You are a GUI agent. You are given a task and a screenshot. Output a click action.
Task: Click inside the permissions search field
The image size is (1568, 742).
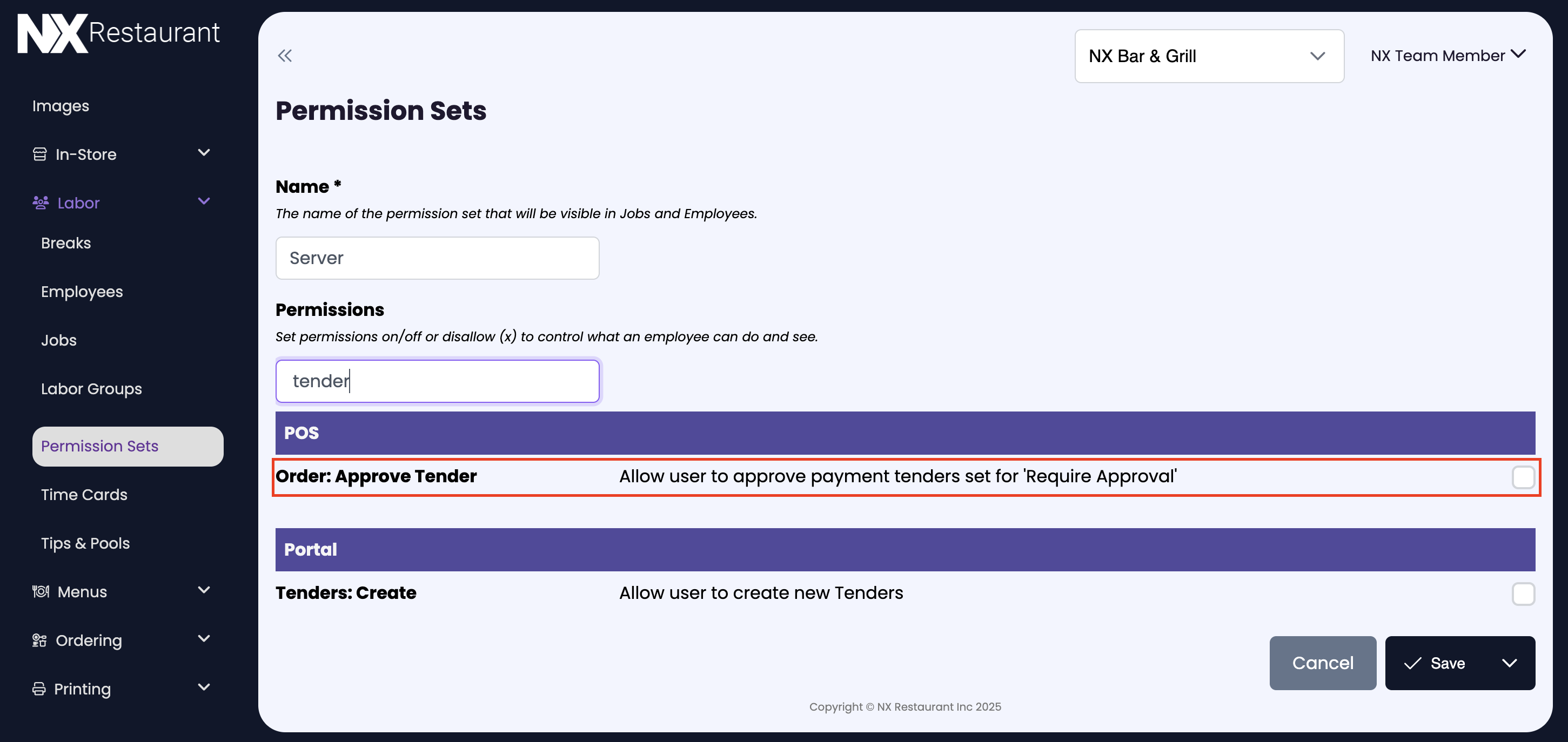(x=437, y=381)
